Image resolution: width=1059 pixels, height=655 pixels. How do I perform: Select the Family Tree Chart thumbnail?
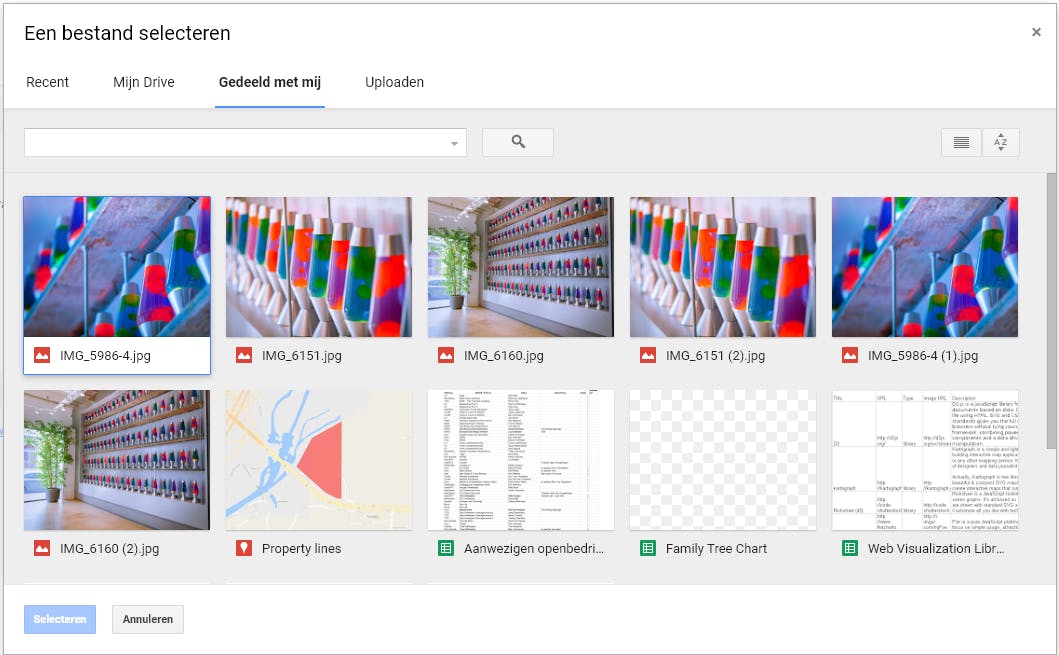tap(723, 460)
